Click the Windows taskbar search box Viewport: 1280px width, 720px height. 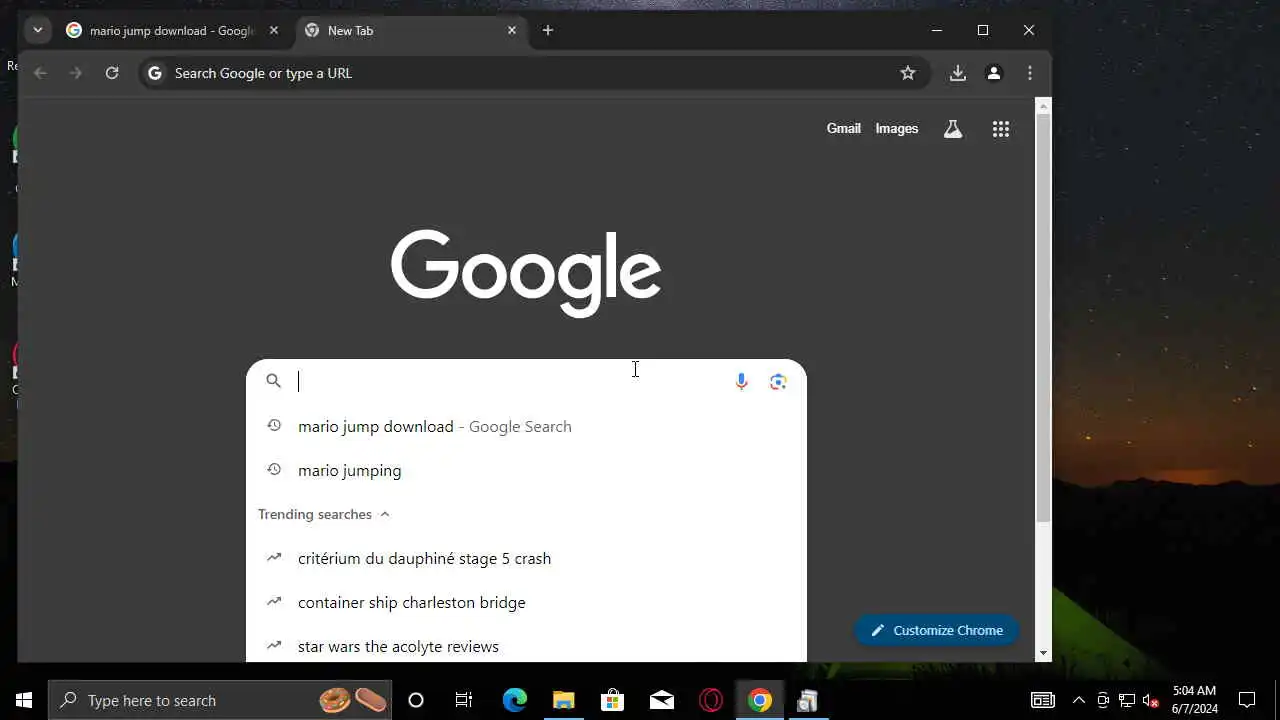[220, 700]
